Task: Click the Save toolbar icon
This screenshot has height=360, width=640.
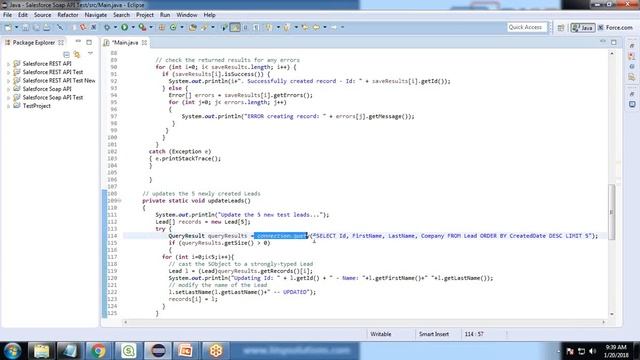Action: 25,27
